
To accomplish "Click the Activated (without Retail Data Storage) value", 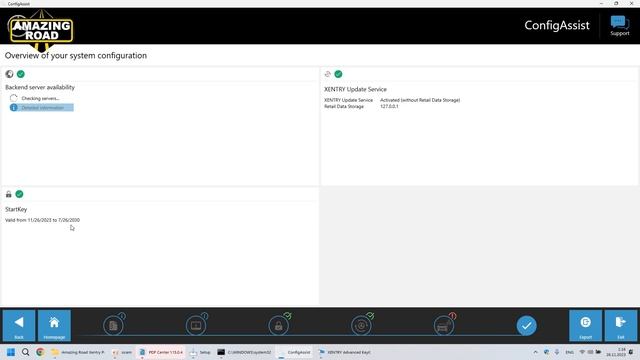I will coord(420,100).
